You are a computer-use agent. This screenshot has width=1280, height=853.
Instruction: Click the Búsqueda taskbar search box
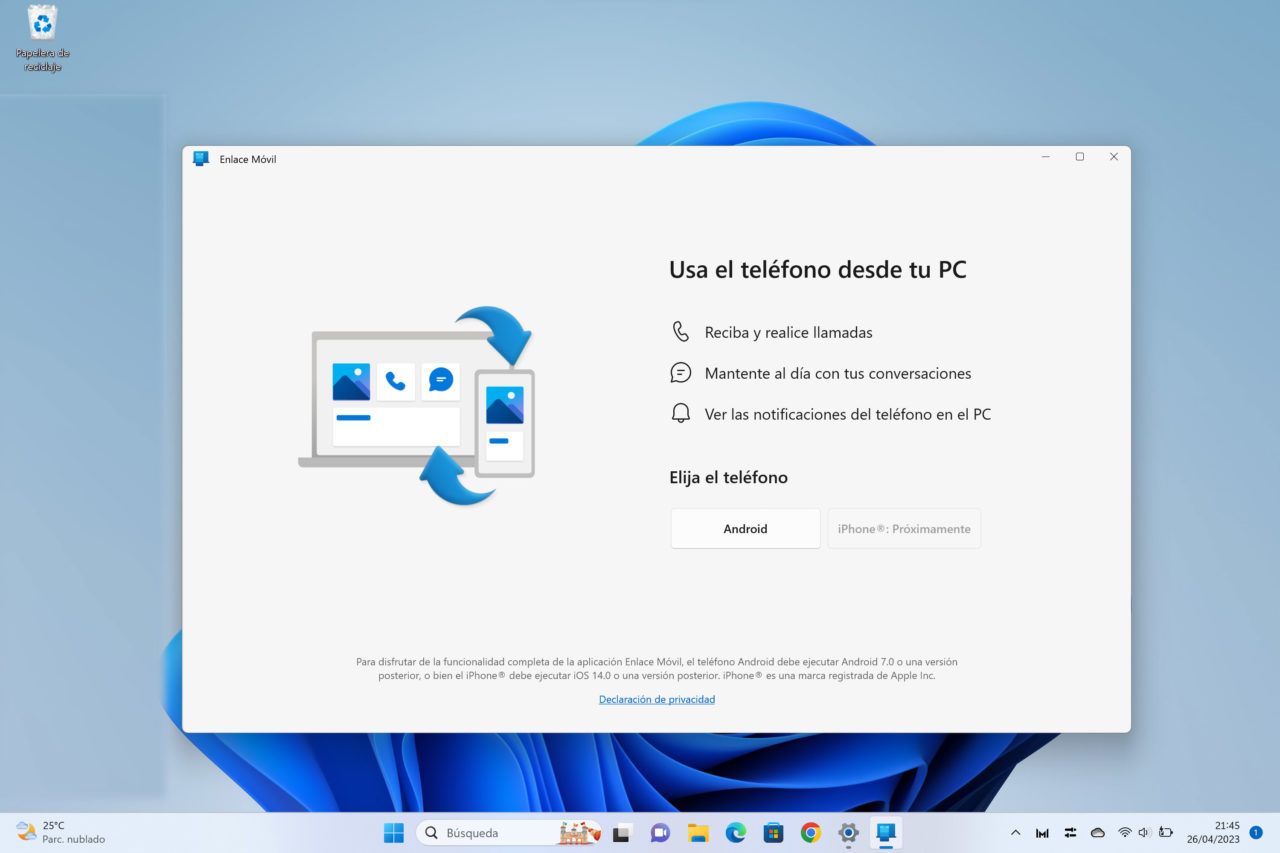(x=509, y=832)
